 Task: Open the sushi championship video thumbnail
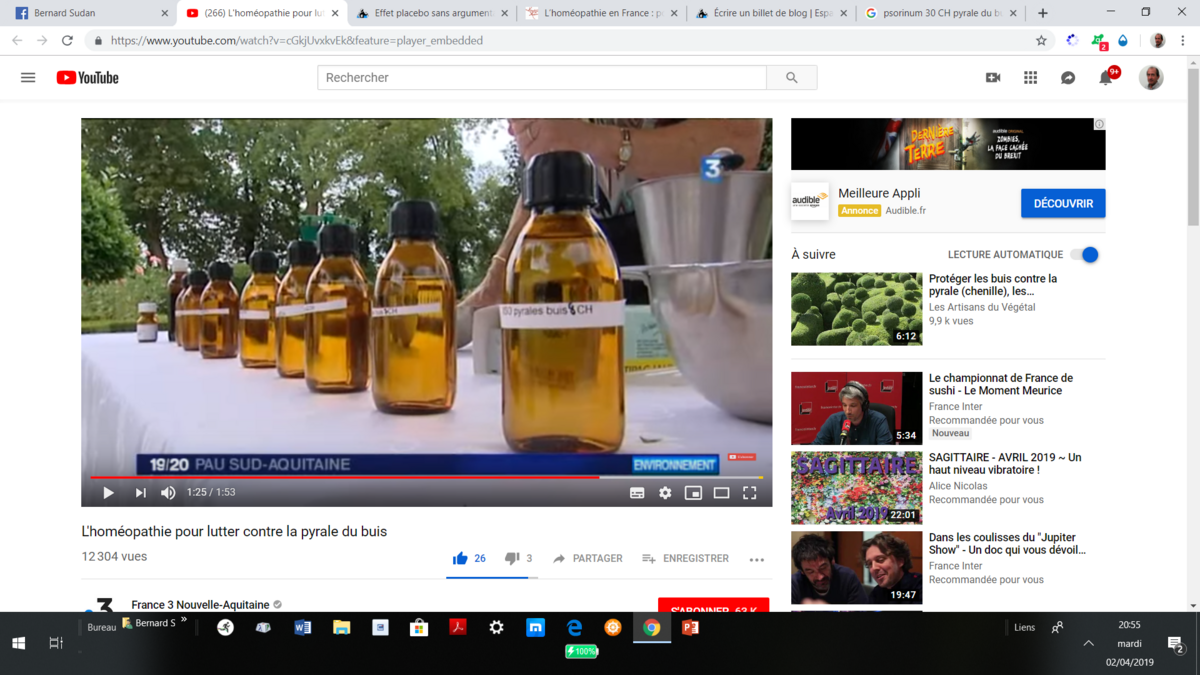pos(856,408)
